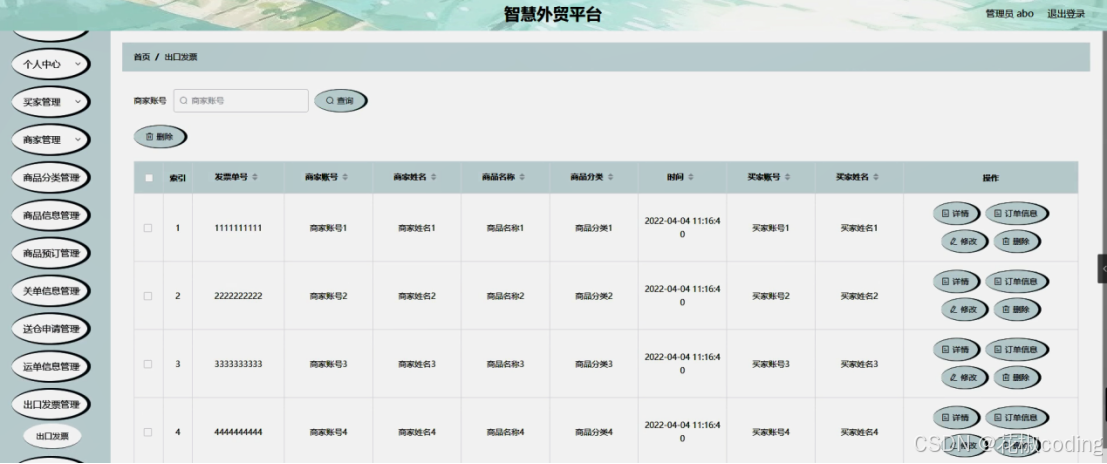Click cell 买家姓名3 in row 3
The width and height of the screenshot is (1107, 464).
coord(859,364)
